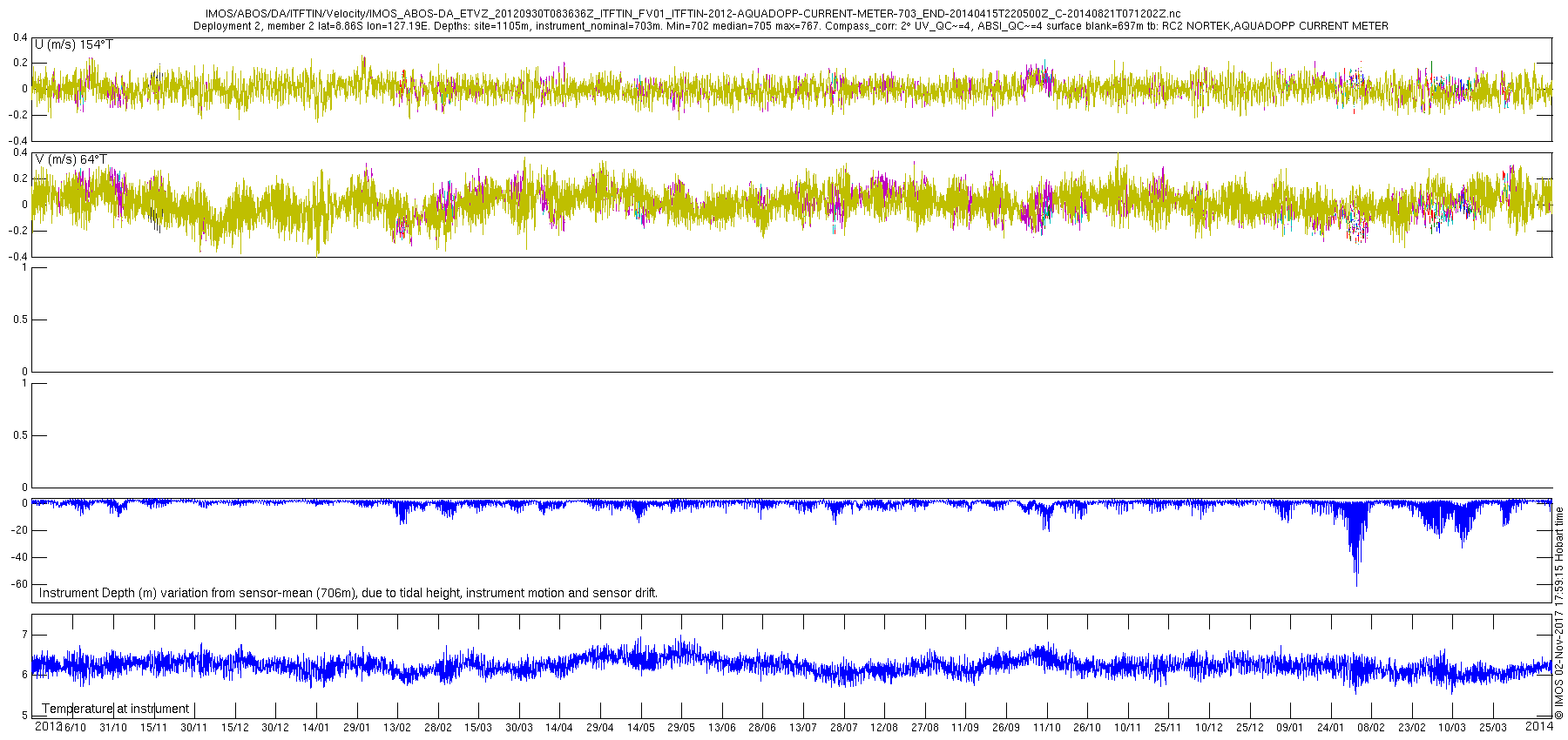The image size is (1568, 740).
Task: Select date tick '26/09'
Action: 1006,728
